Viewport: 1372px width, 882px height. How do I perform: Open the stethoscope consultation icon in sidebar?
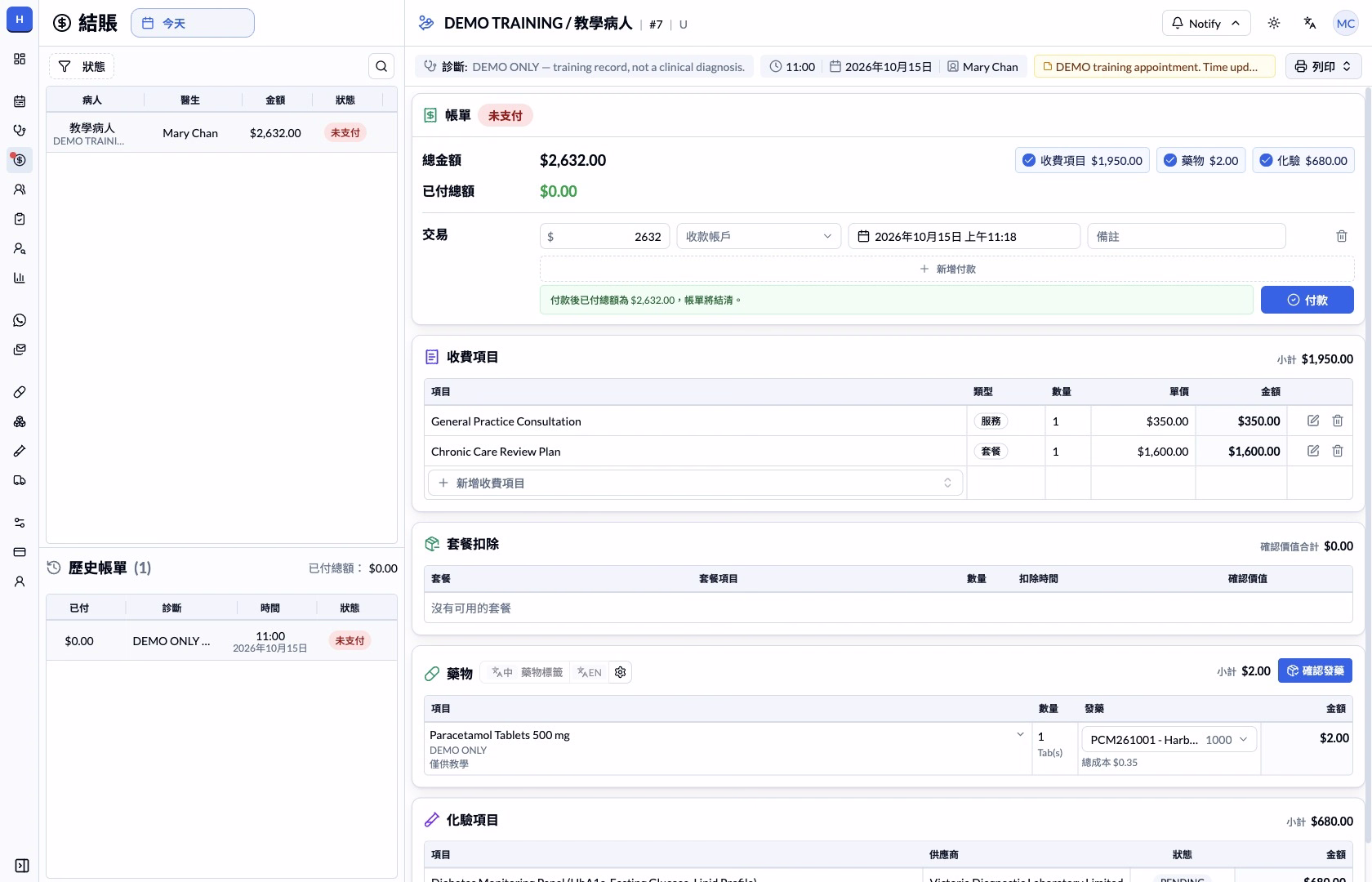(x=20, y=131)
